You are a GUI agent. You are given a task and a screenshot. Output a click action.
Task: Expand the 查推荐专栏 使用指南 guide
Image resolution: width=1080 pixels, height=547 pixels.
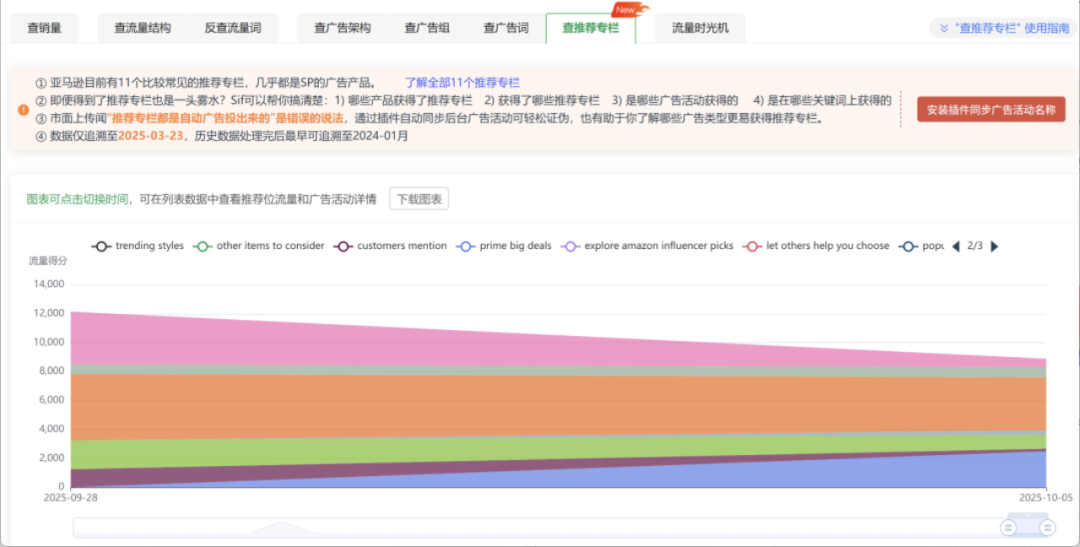1004,28
